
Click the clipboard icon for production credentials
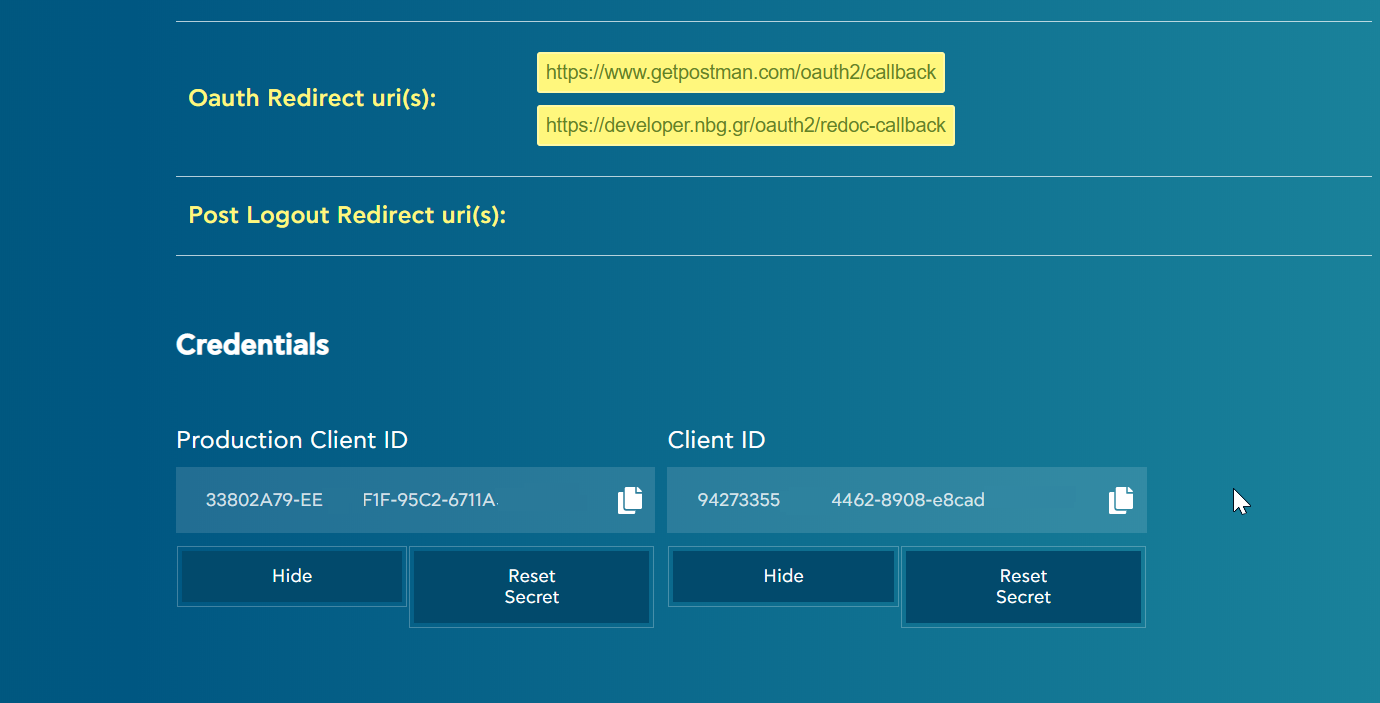[x=629, y=500]
